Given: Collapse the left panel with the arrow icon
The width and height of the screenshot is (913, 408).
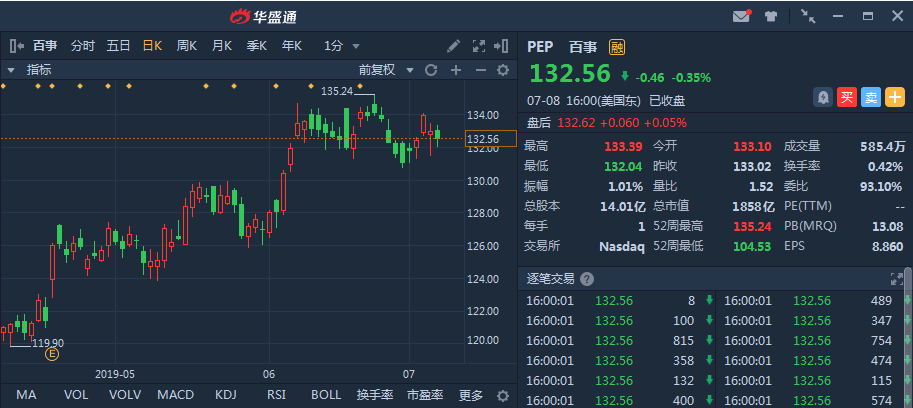Looking at the screenshot, I should pos(17,46).
